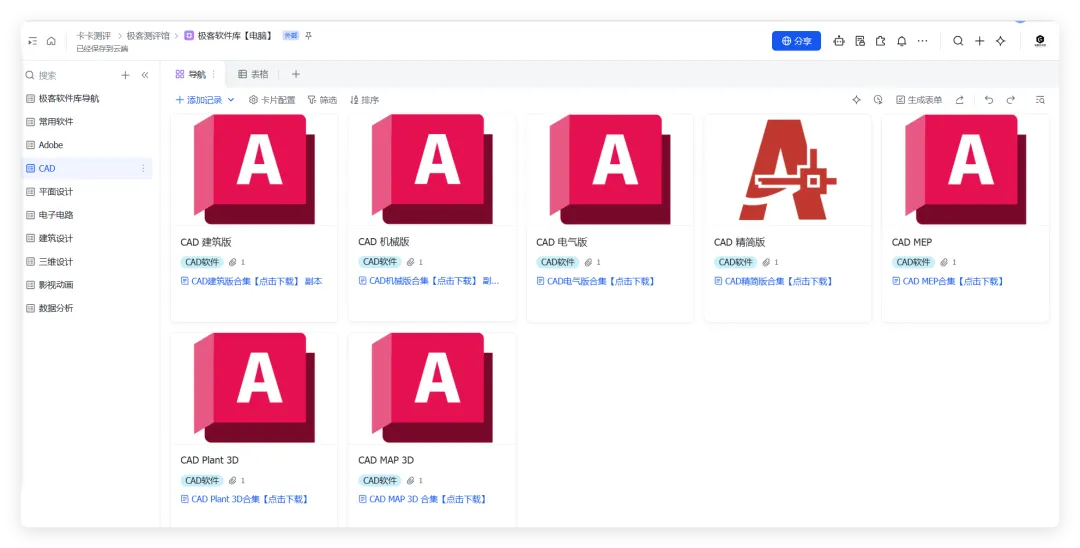Click the CAD Plant 3D card thumbnail image
This screenshot has height=548, width=1080.
click(x=254, y=388)
